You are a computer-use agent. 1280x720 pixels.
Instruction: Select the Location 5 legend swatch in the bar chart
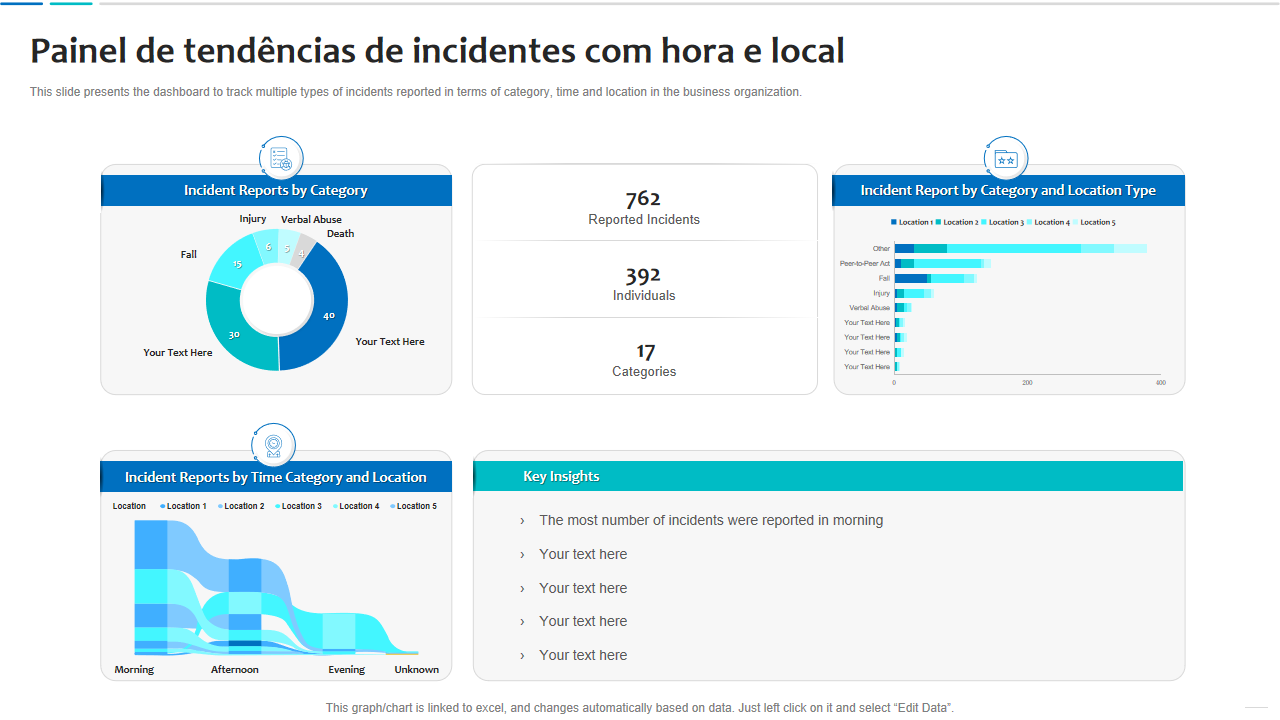coord(1075,222)
